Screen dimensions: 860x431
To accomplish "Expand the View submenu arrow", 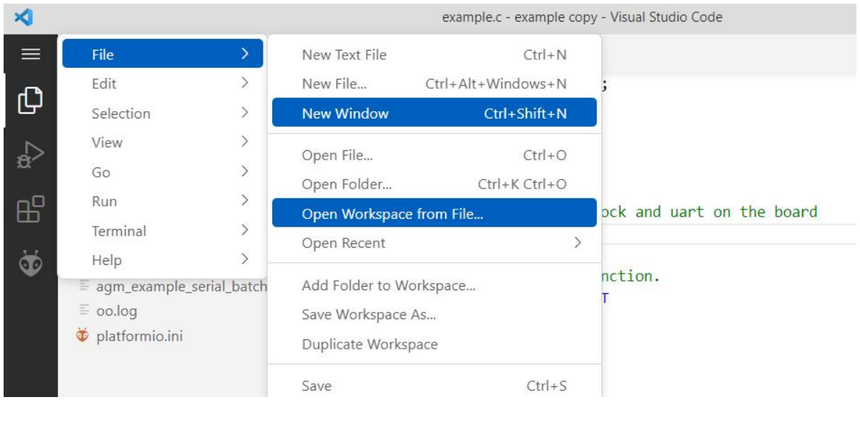I will [245, 141].
